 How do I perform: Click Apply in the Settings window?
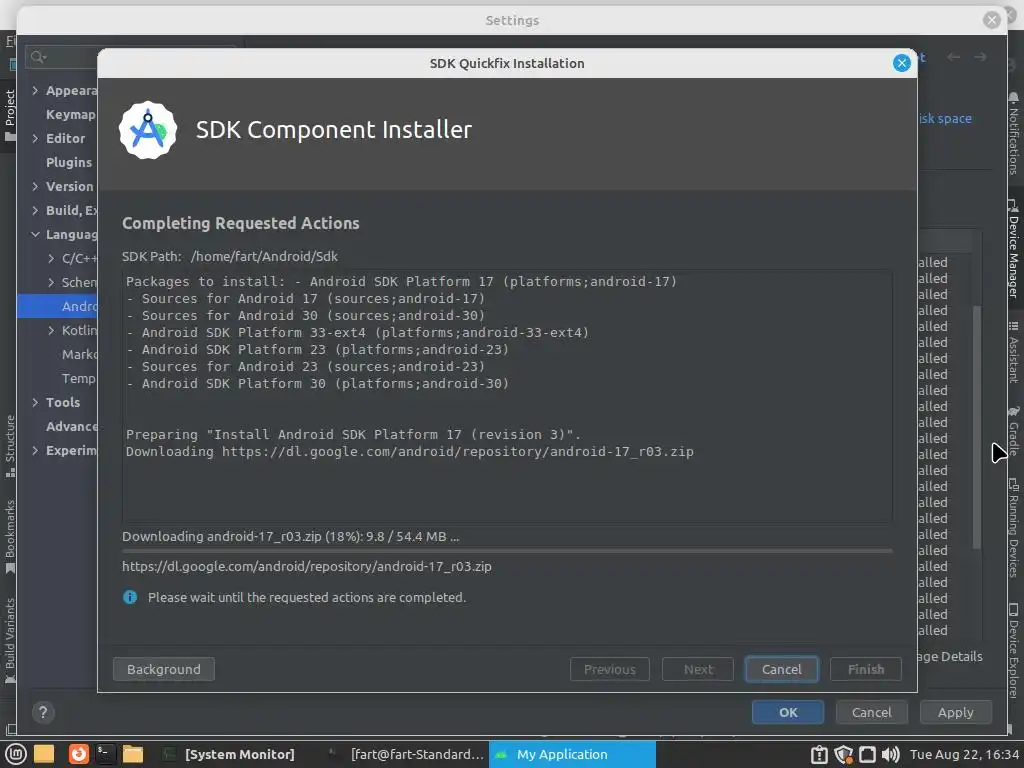(955, 712)
